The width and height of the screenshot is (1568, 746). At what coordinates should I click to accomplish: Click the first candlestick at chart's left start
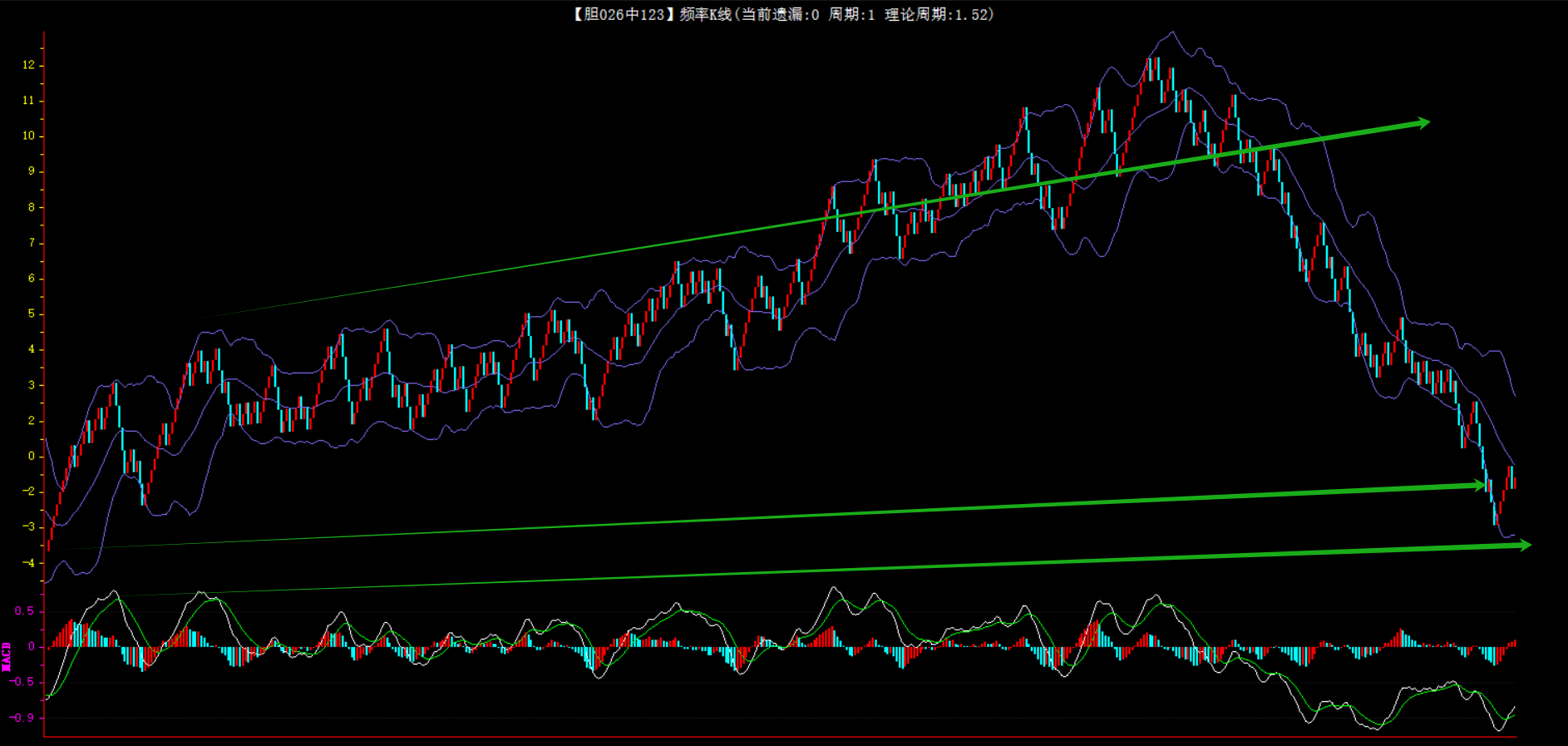48,541
